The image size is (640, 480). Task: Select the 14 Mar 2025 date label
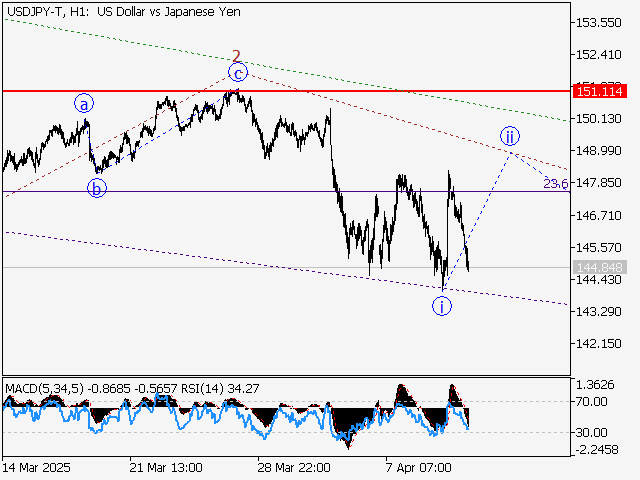[37, 467]
